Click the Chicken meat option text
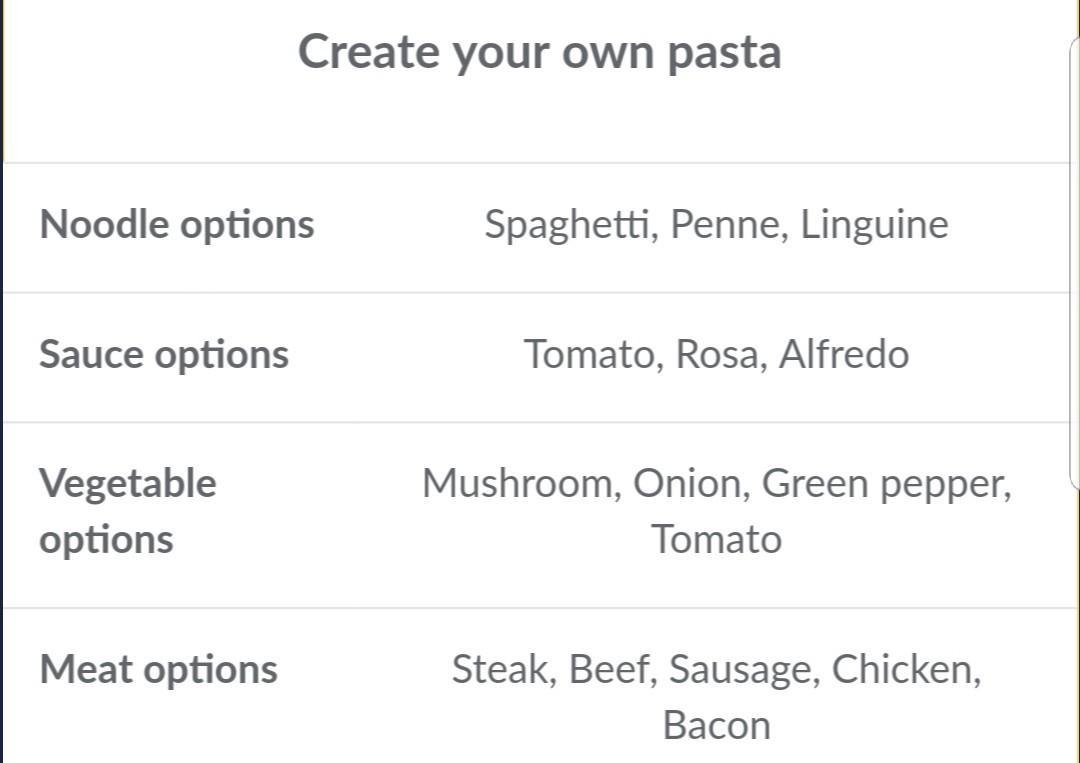1080x763 pixels. click(904, 670)
